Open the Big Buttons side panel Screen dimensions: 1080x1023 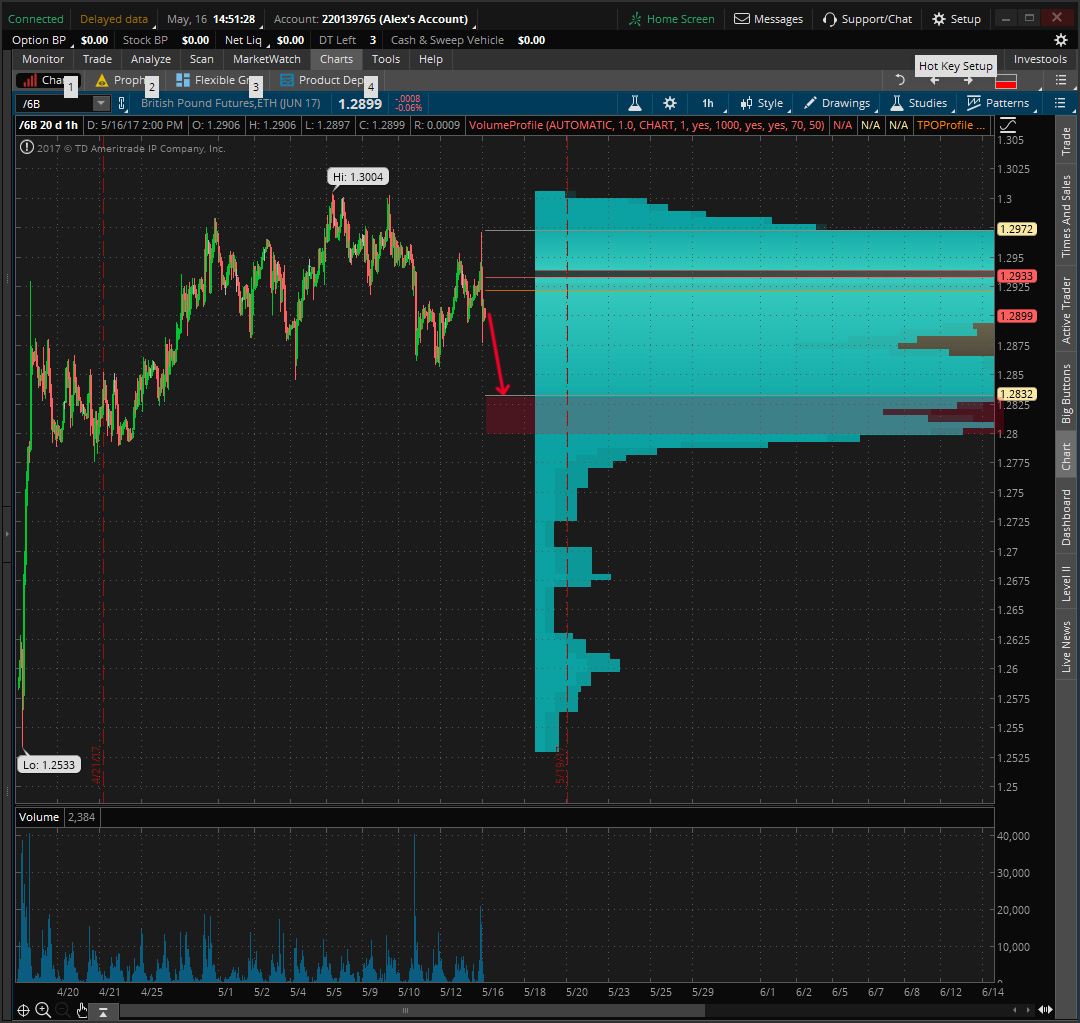click(x=1066, y=393)
